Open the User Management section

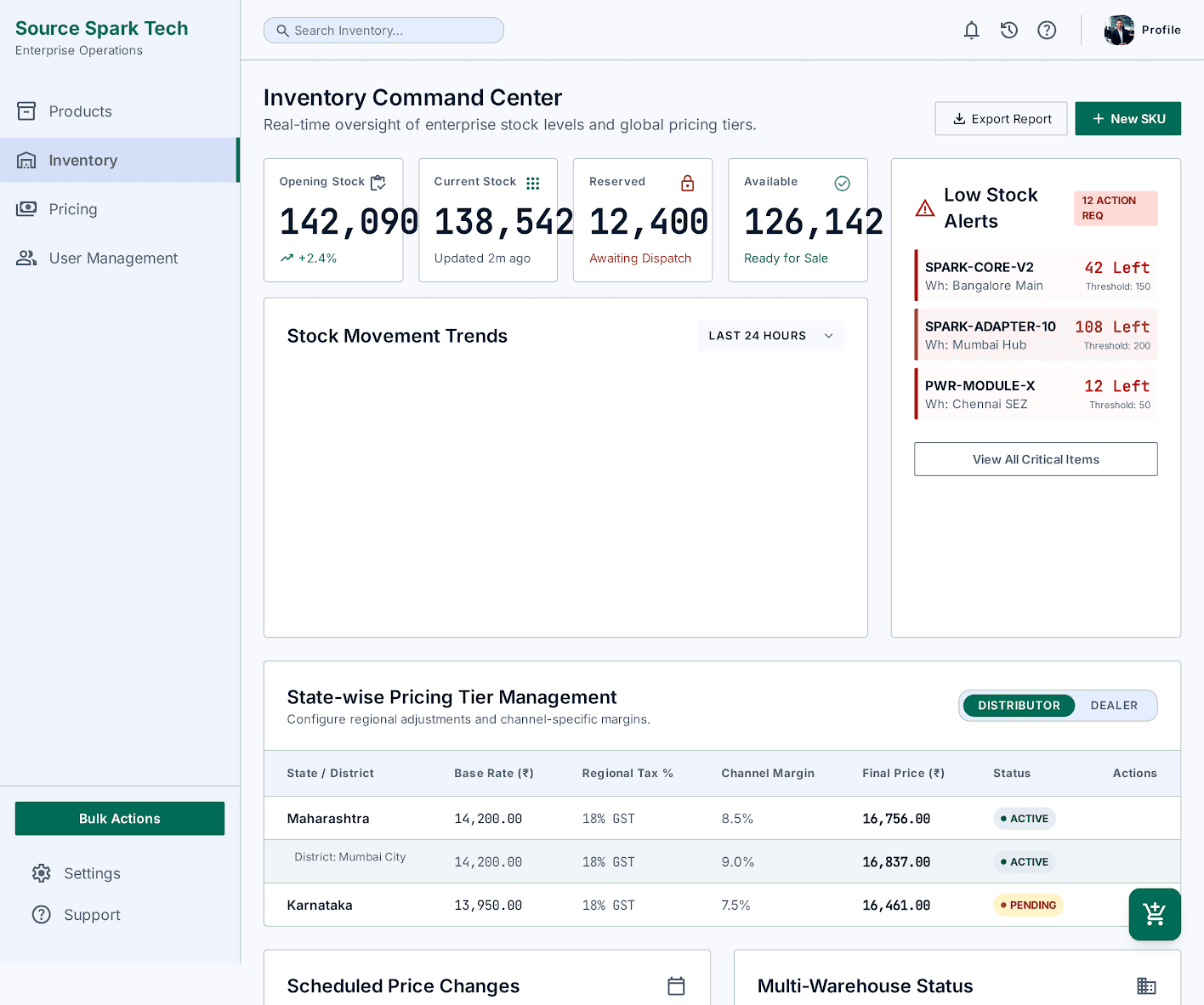point(119,258)
